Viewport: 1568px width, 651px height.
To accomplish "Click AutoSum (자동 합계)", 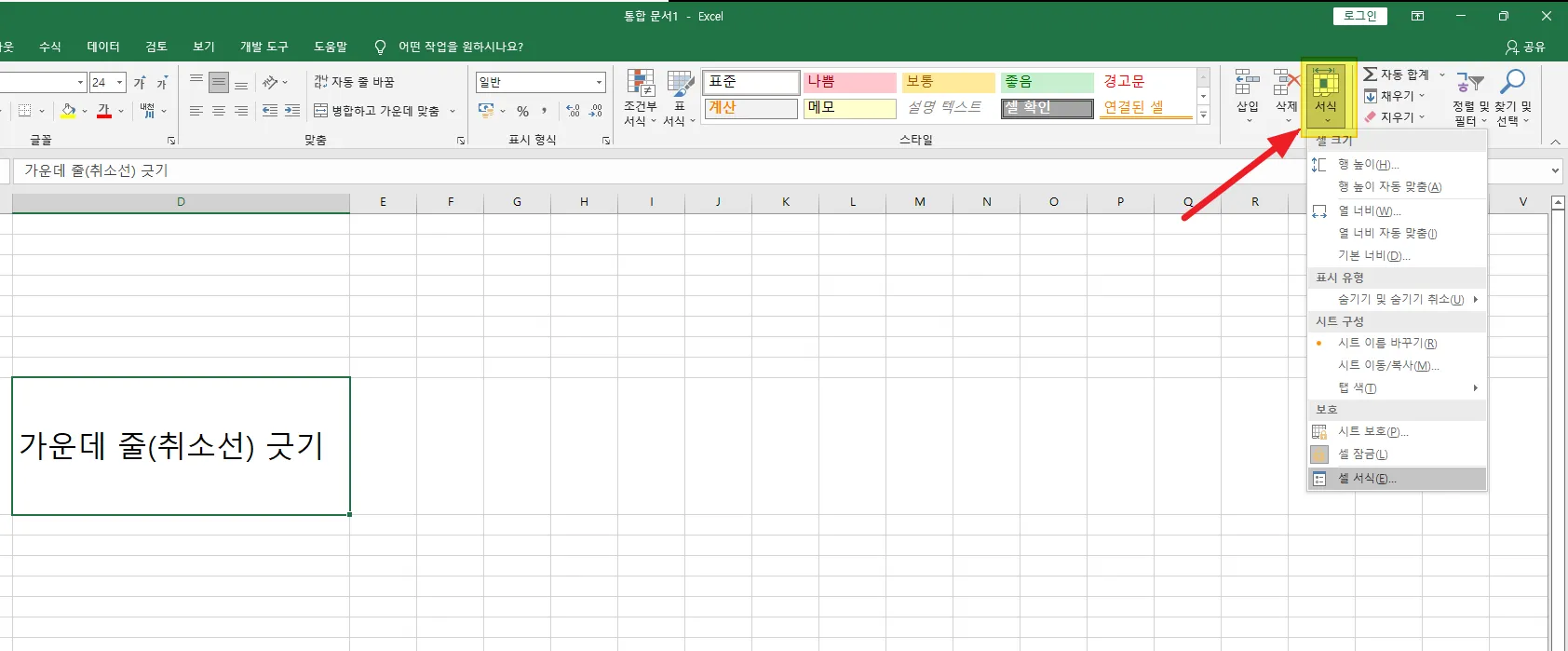I will point(1396,75).
